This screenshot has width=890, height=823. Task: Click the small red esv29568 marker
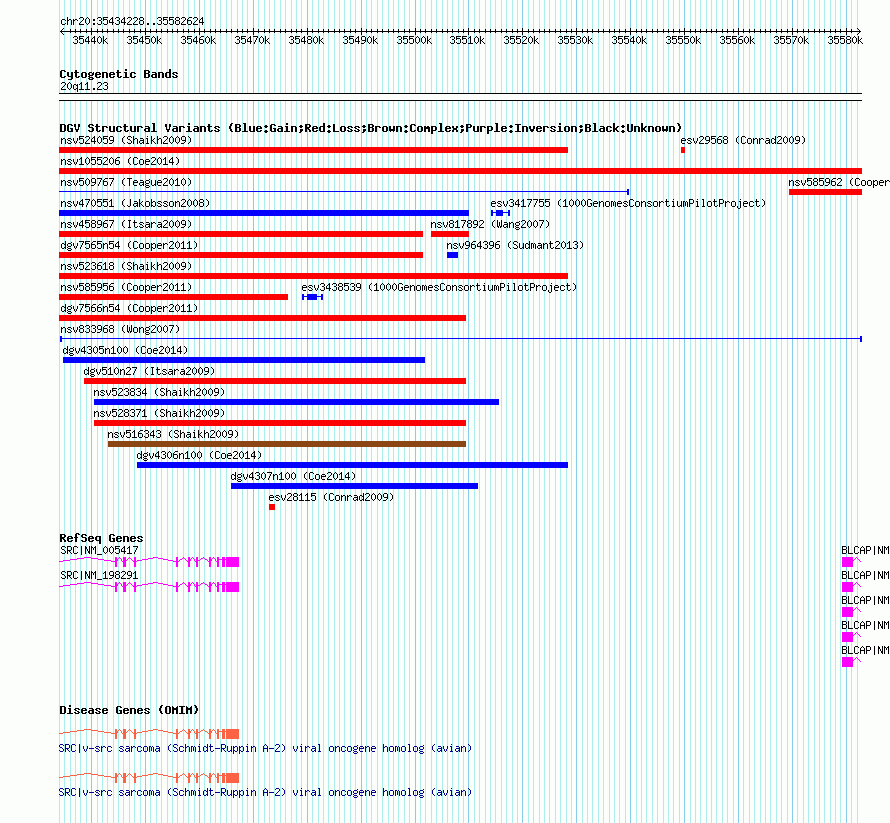click(x=683, y=150)
